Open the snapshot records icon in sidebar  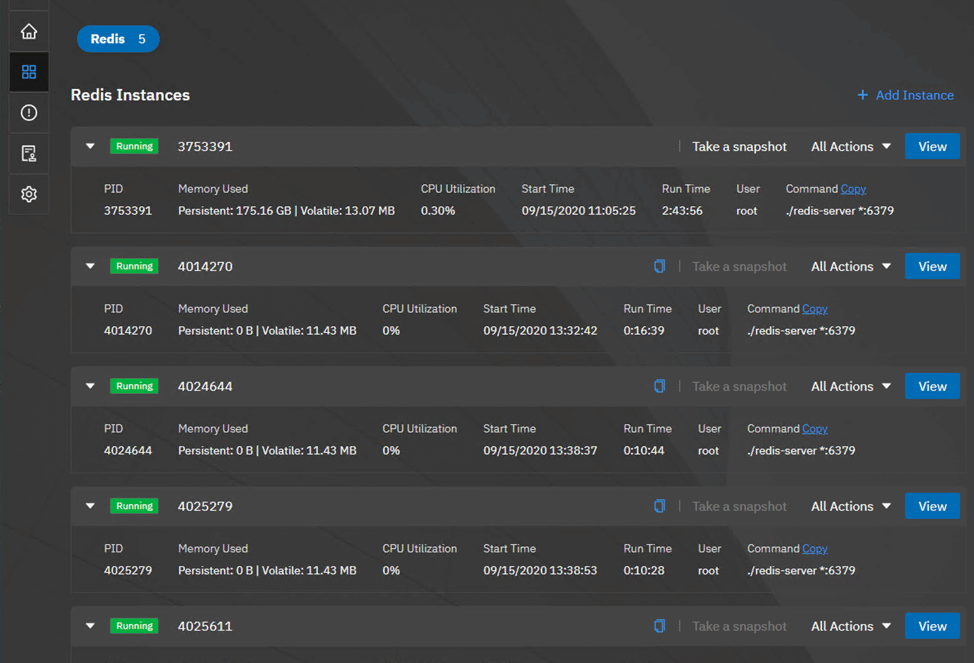29,153
